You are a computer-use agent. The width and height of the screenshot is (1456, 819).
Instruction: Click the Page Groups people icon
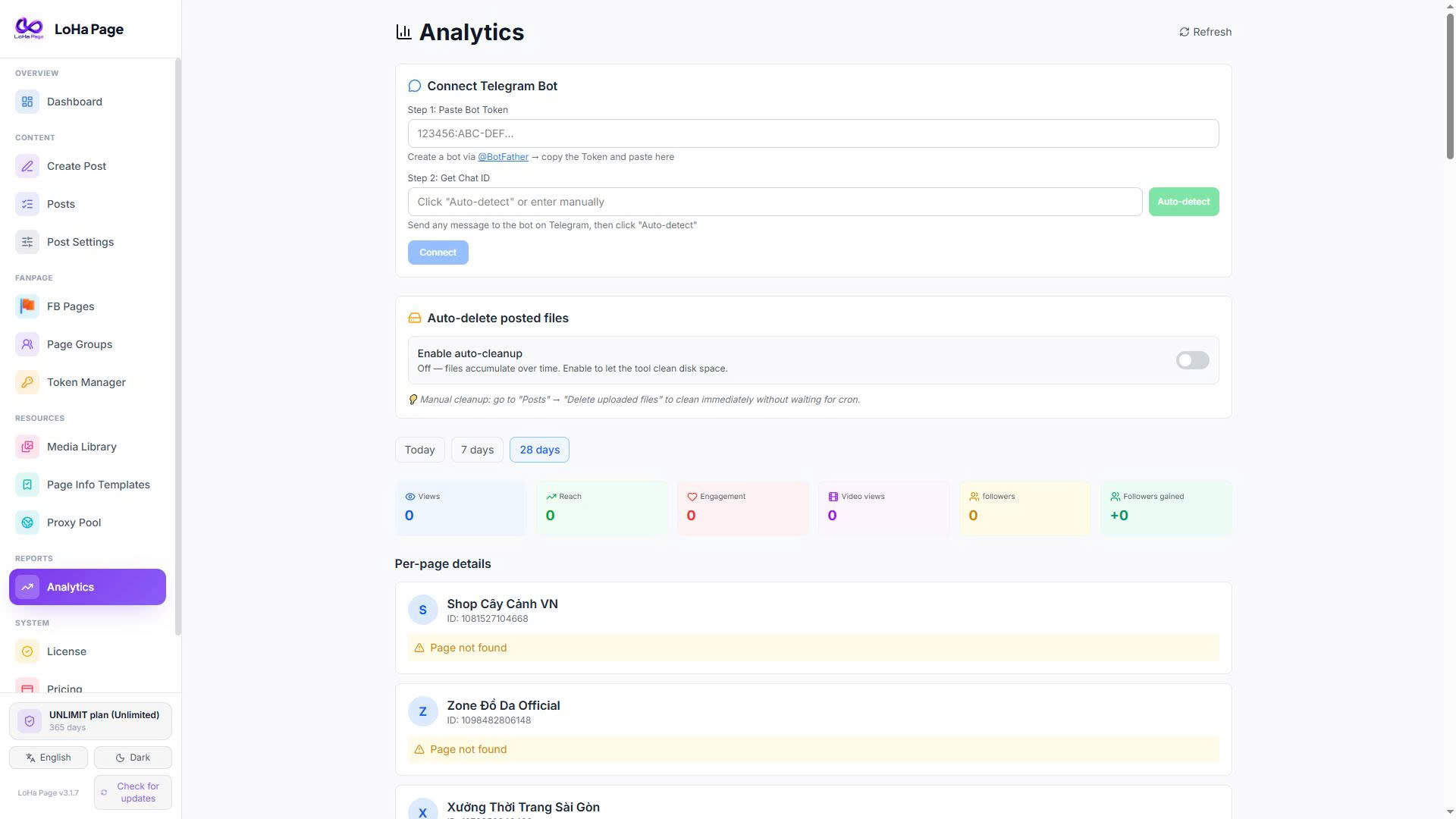click(x=27, y=344)
